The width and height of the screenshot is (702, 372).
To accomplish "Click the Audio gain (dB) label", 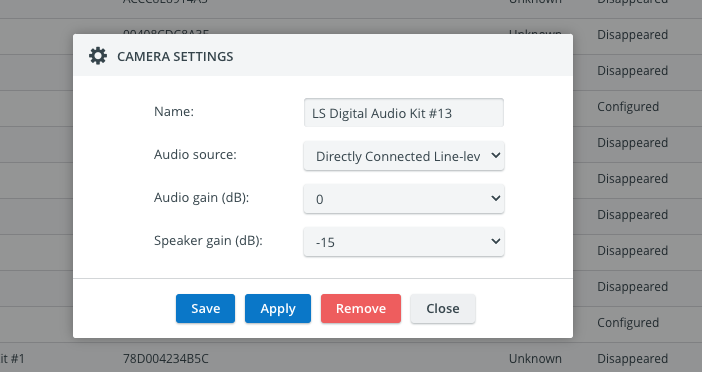I will 201,197.
